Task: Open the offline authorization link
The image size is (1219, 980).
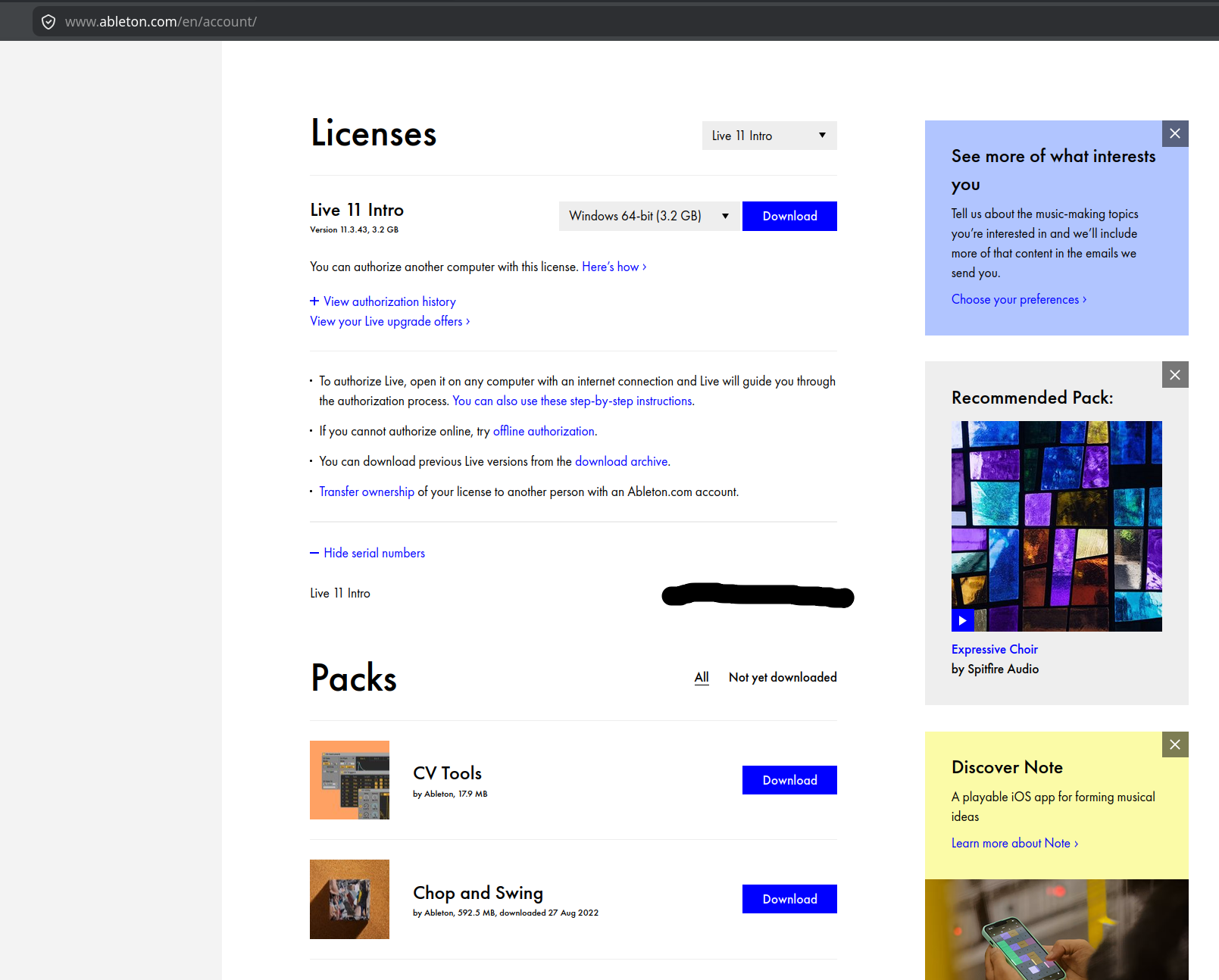Action: click(x=543, y=431)
